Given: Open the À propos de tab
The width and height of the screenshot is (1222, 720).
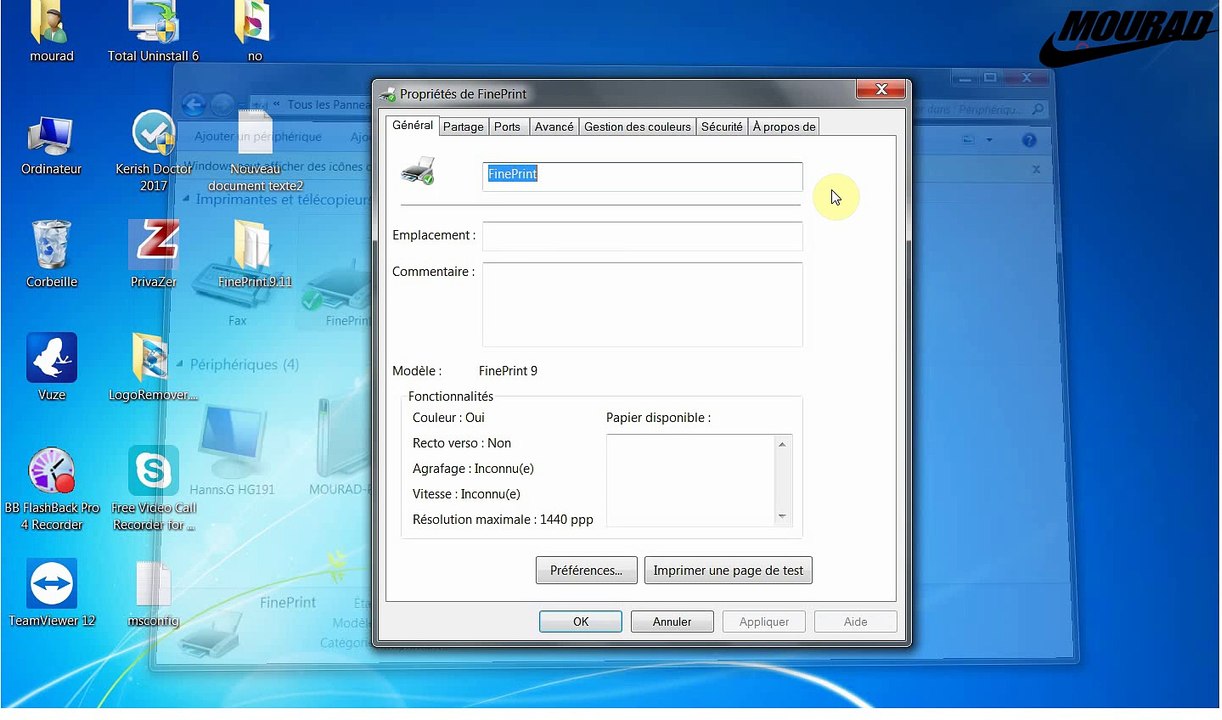Looking at the screenshot, I should coord(784,127).
